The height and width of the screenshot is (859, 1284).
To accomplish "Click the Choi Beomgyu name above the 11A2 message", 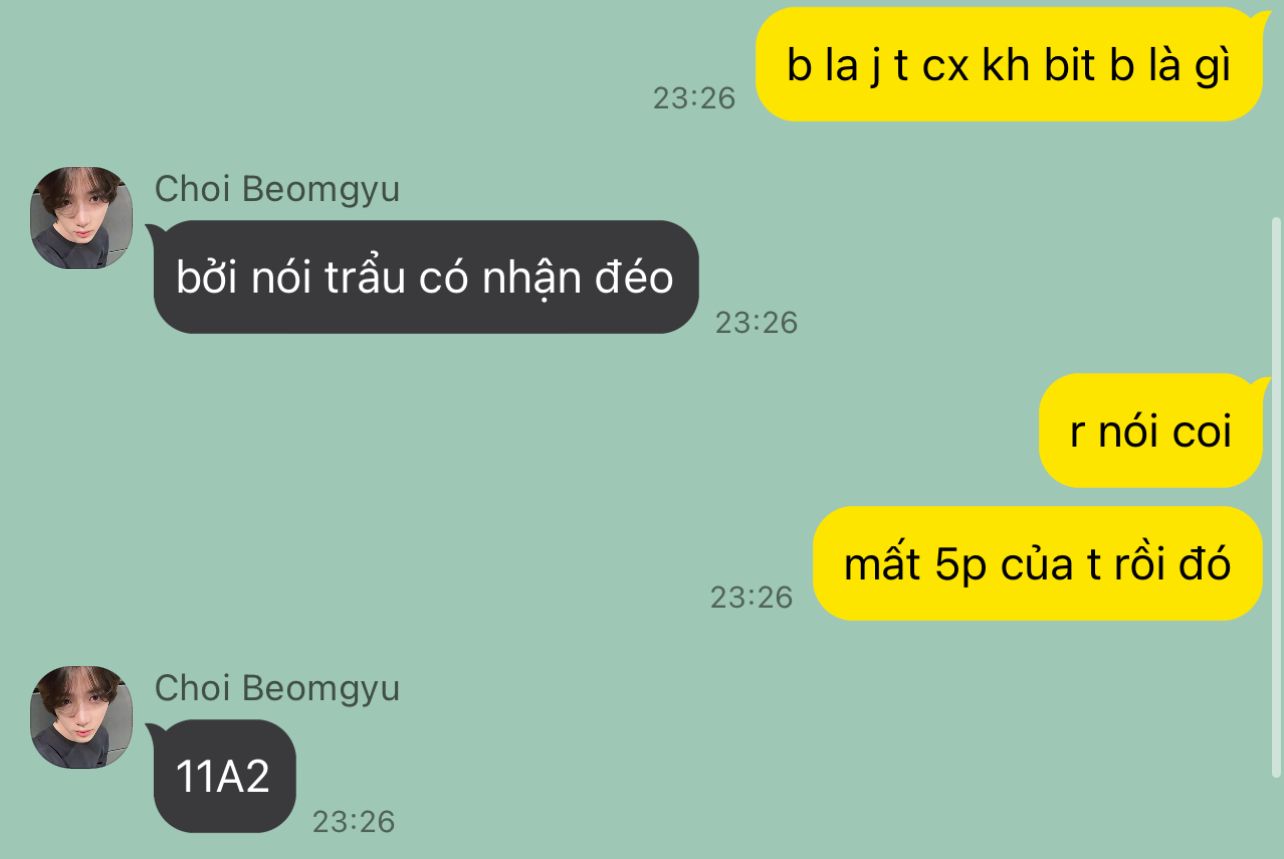I will [x=277, y=688].
